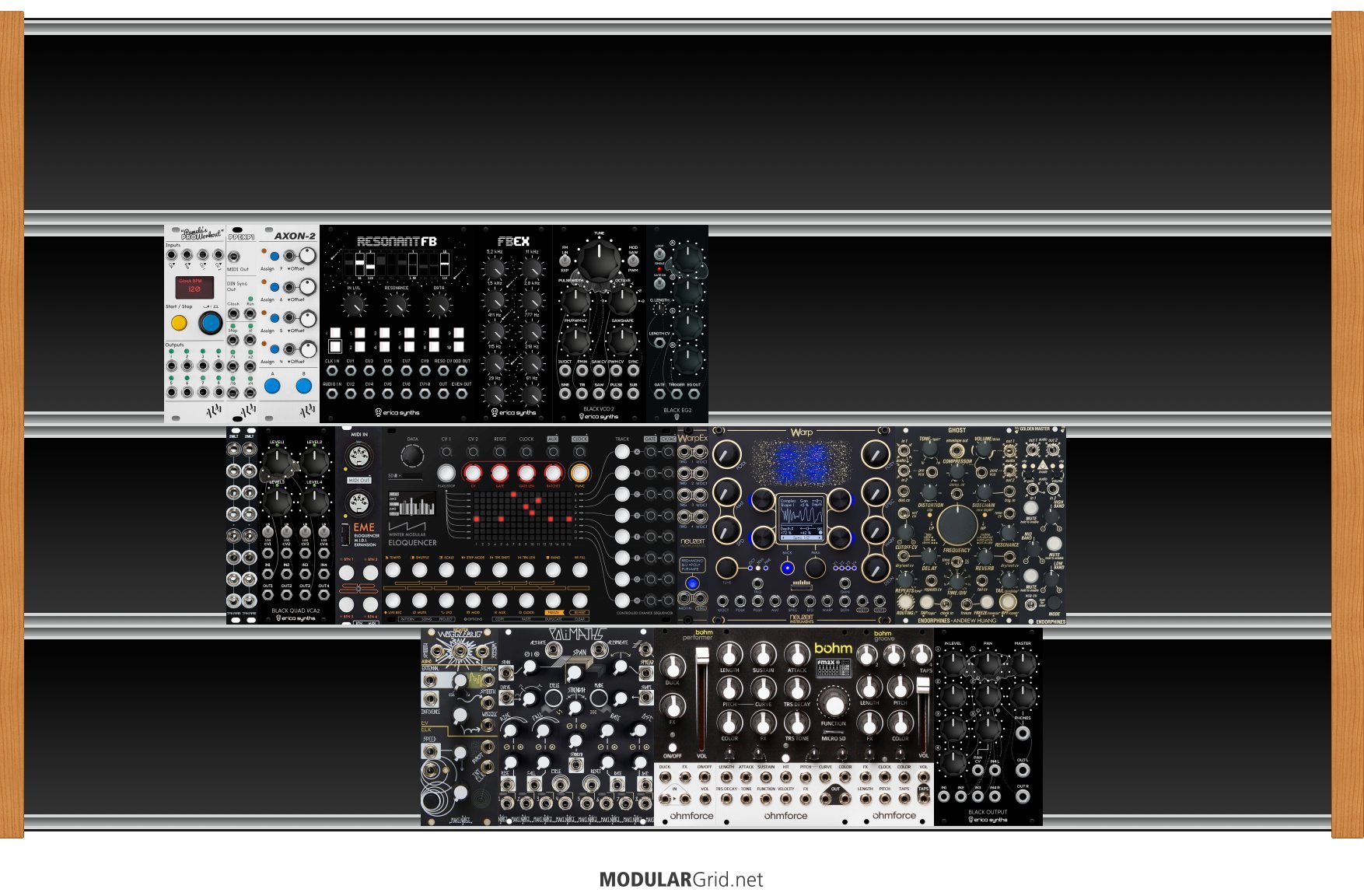Click the SUSTAIN knob on bohm
This screenshot has width=1364, height=896.
pyautogui.click(x=763, y=655)
